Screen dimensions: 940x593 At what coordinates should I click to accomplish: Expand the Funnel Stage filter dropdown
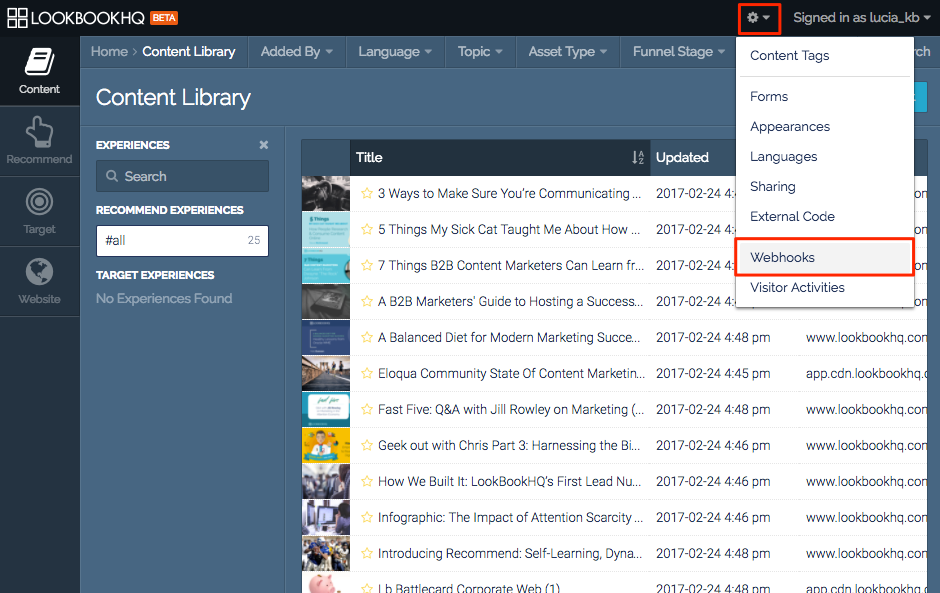pos(679,52)
